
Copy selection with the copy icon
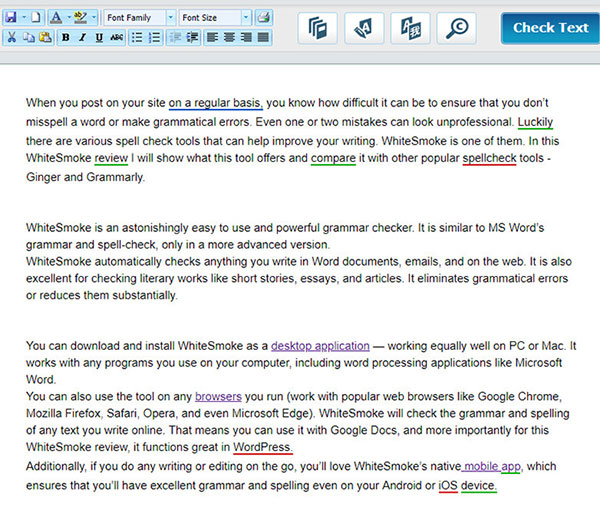29,37
